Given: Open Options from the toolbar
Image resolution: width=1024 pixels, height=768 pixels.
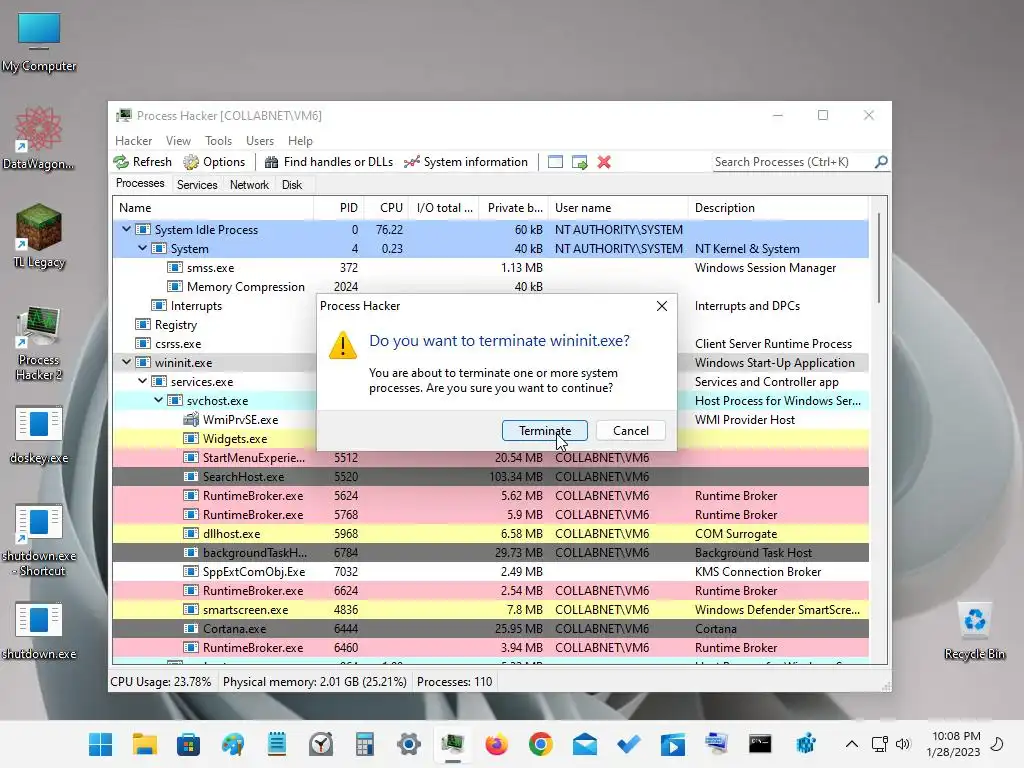Looking at the screenshot, I should 214,162.
